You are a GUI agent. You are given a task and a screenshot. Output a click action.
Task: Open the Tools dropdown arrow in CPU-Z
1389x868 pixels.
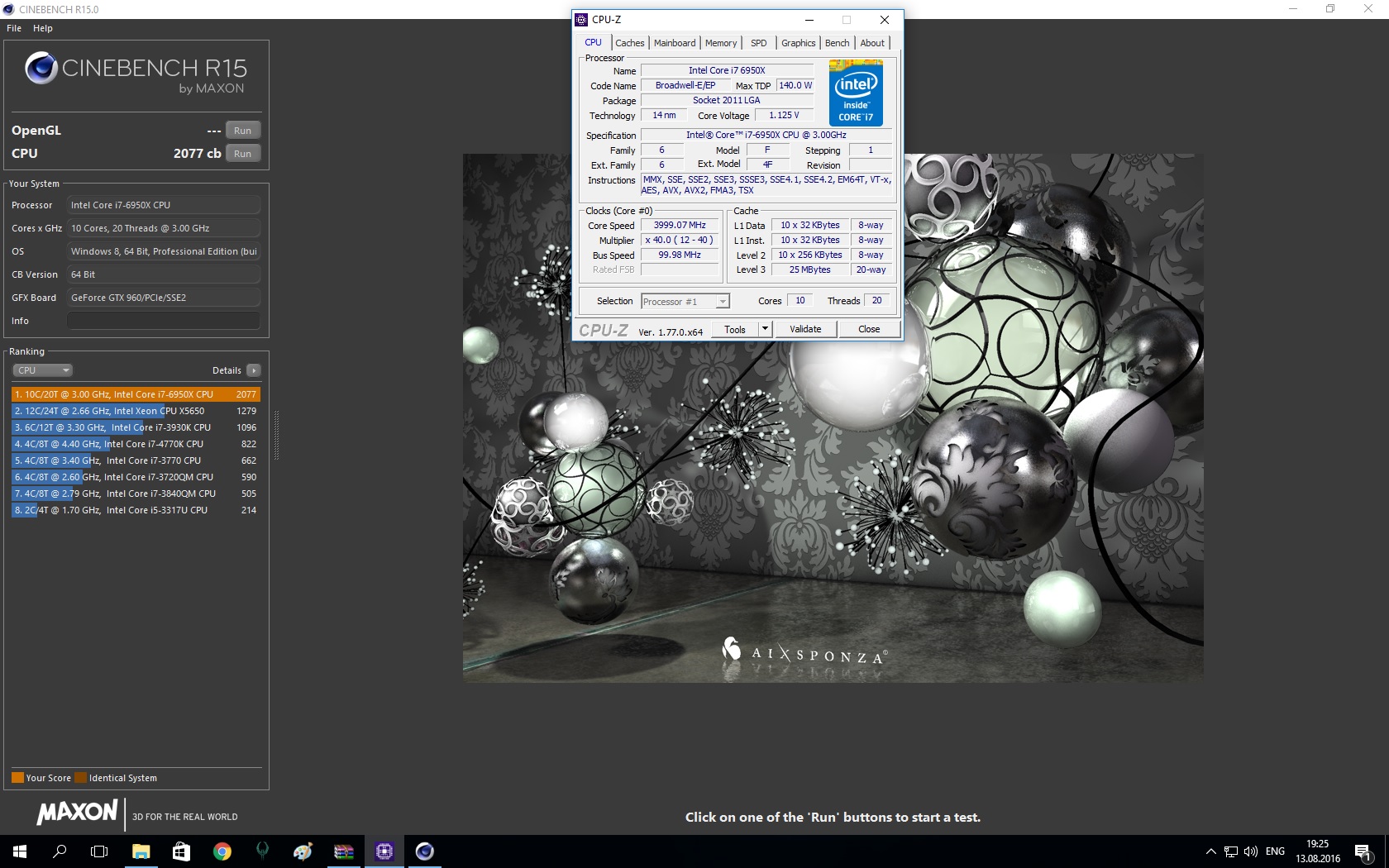pyautogui.click(x=766, y=329)
